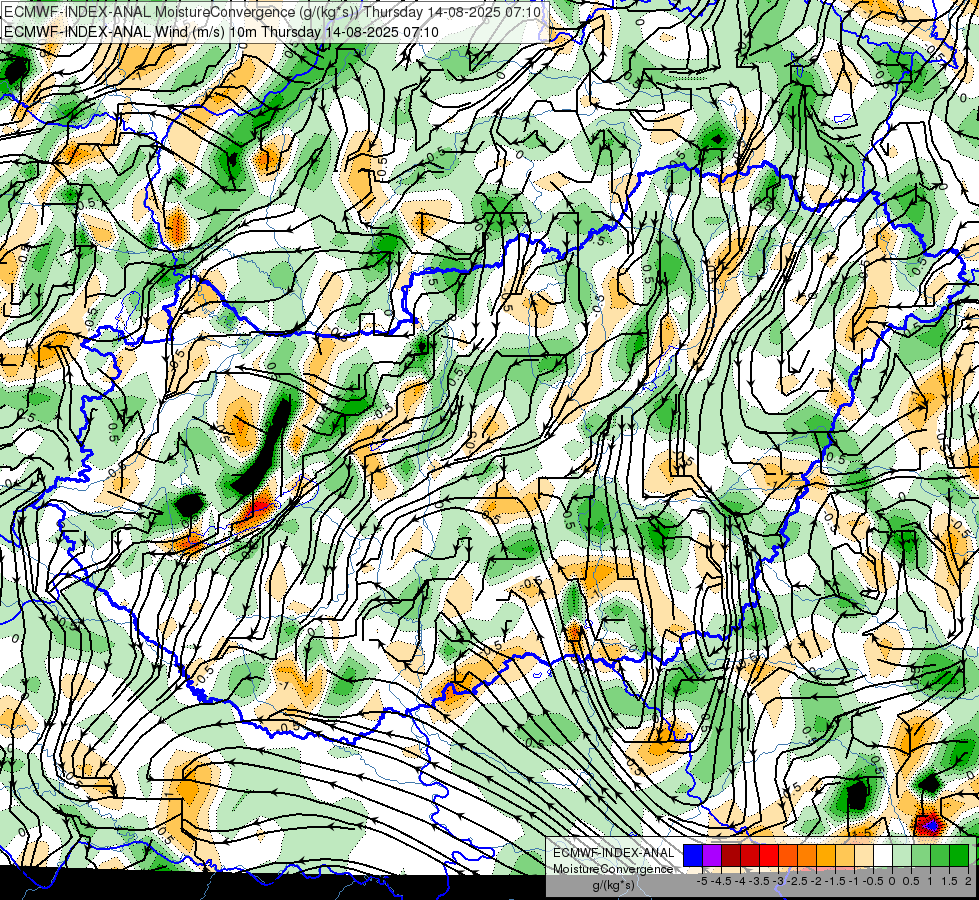This screenshot has width=979, height=900.
Task: Click the MoistureConvergence title line
Action: pos(272,12)
